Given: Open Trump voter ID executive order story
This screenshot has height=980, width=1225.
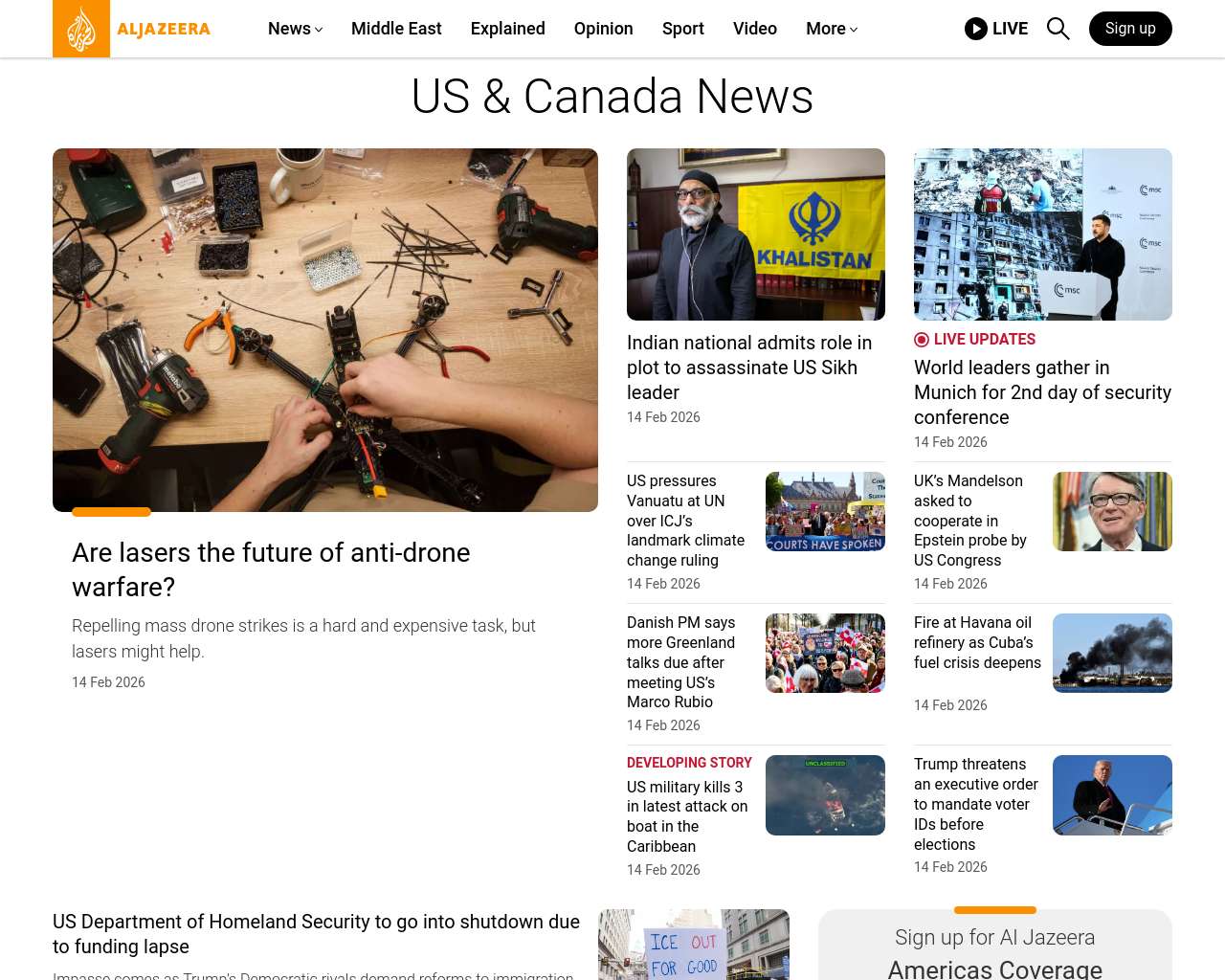Looking at the screenshot, I should click(x=976, y=804).
